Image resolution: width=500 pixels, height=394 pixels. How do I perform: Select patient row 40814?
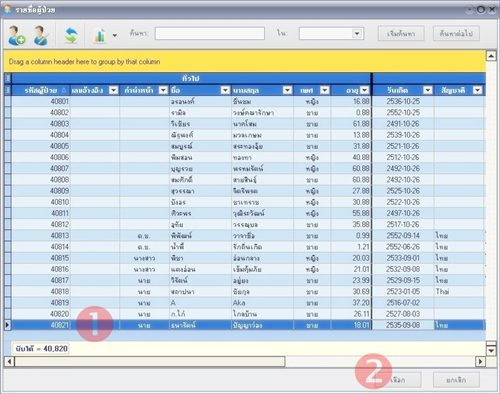tap(245, 247)
